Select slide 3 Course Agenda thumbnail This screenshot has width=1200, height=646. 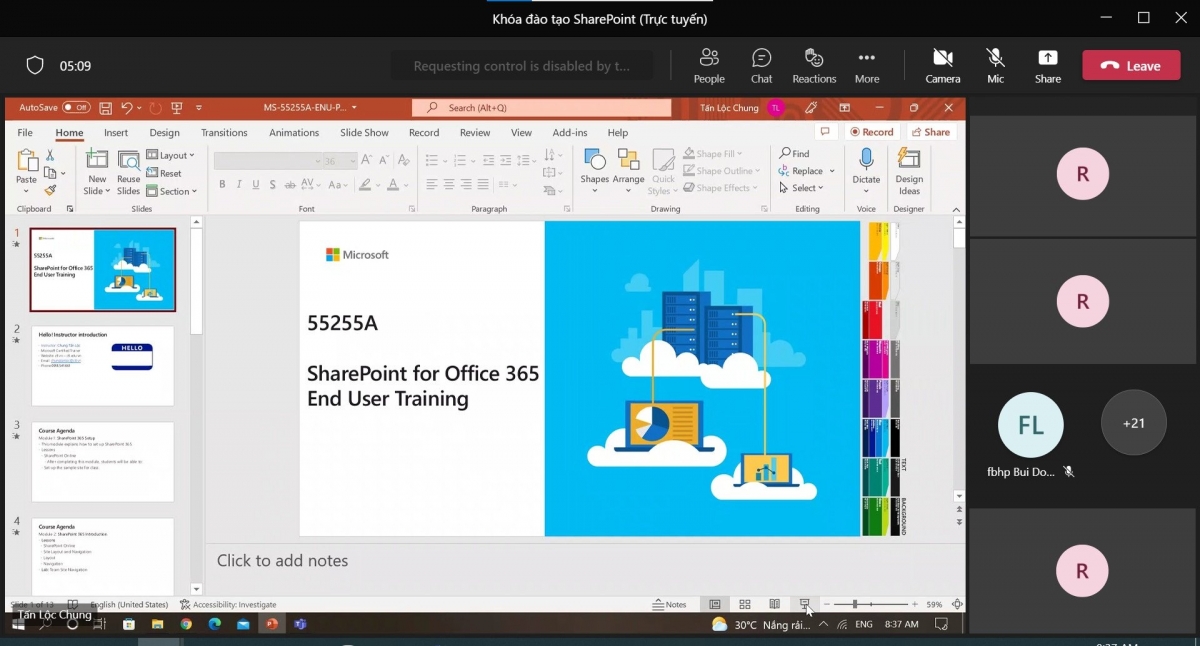[x=102, y=461]
